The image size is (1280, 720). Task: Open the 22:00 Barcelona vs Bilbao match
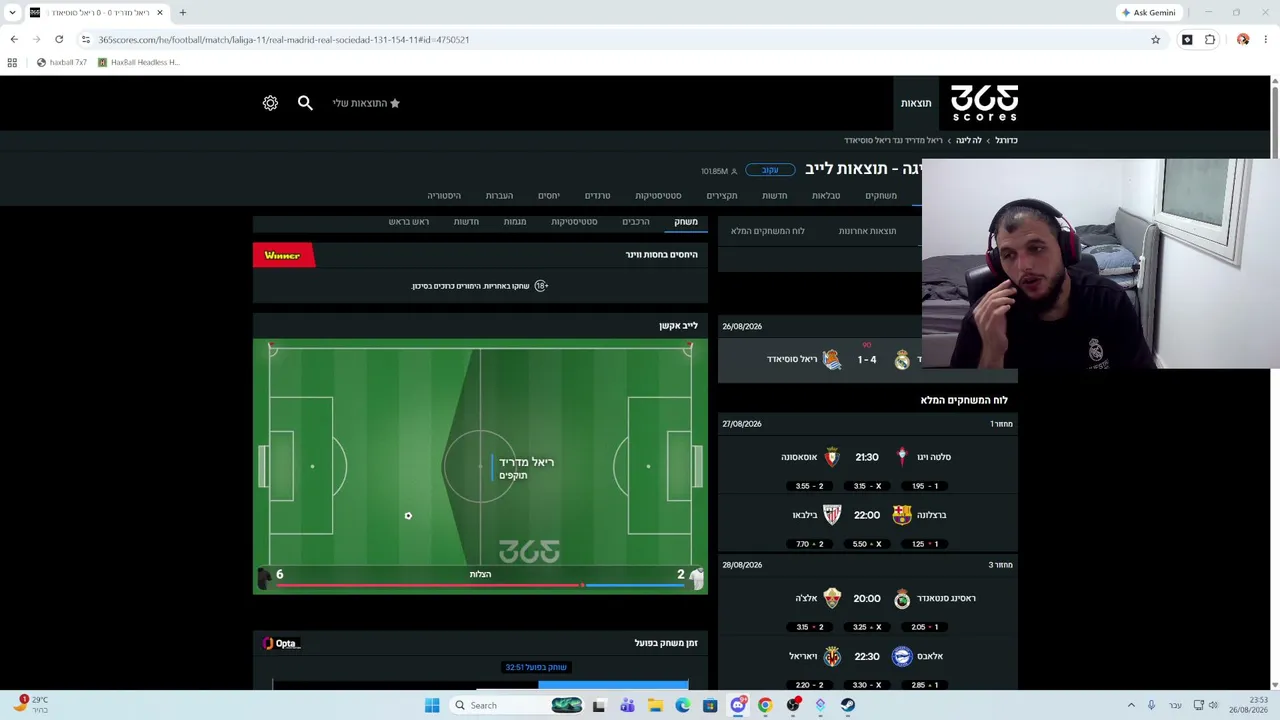[867, 515]
